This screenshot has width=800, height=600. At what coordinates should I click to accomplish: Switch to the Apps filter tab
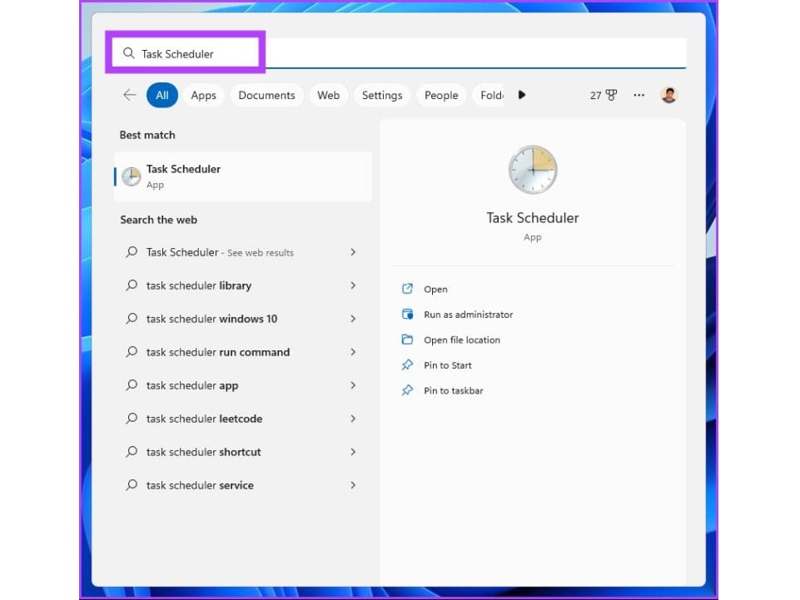[x=204, y=95]
